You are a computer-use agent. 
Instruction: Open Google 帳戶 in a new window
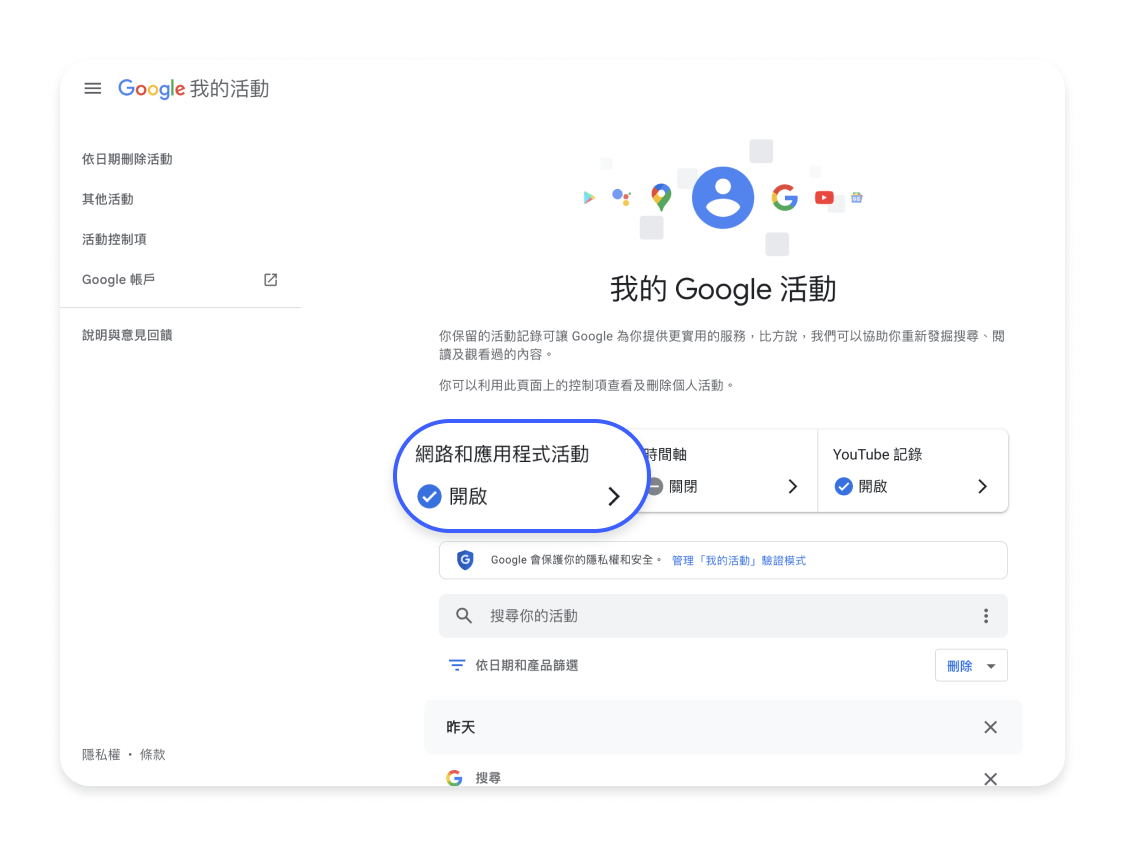click(270, 279)
